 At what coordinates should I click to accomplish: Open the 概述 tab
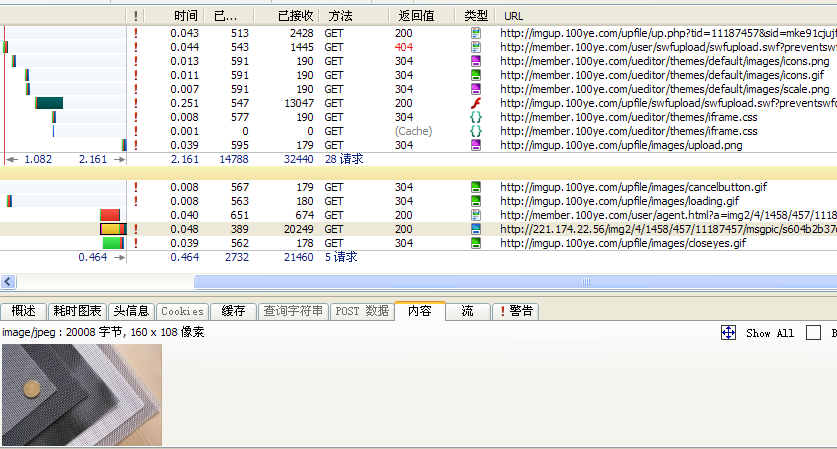[x=23, y=311]
